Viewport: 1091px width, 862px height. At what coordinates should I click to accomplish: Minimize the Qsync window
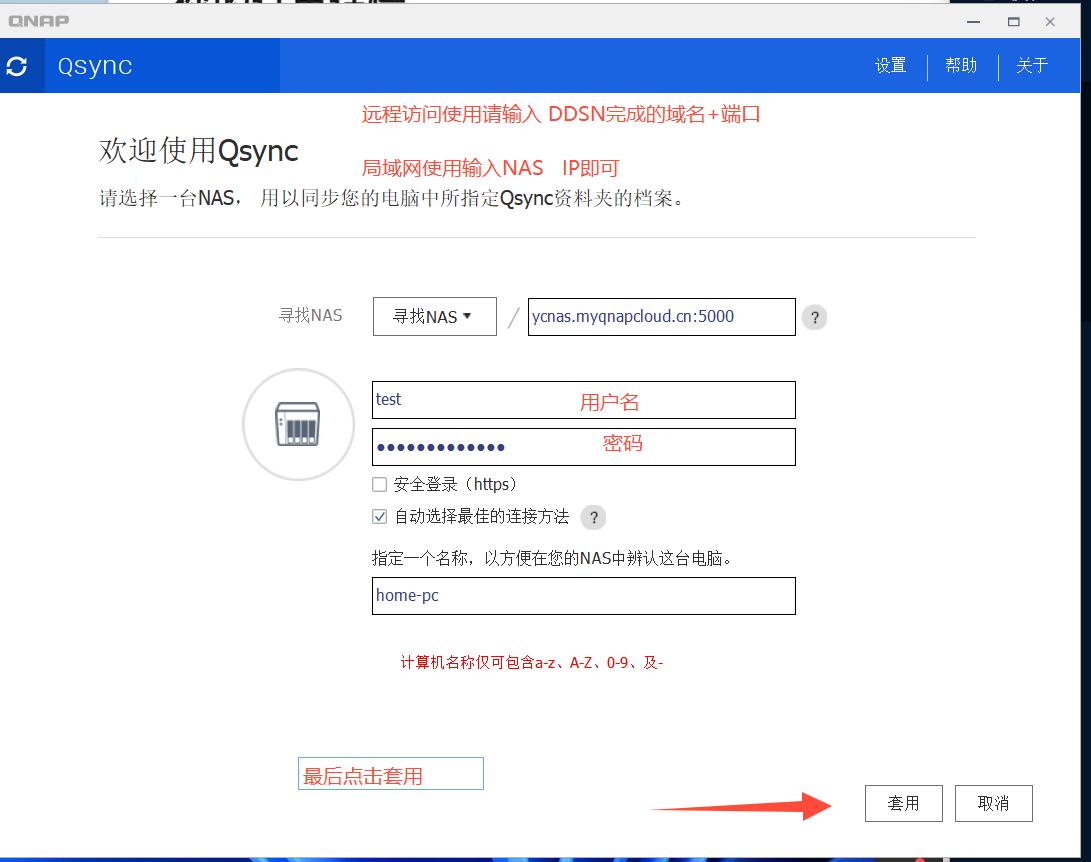pyautogui.click(x=971, y=21)
